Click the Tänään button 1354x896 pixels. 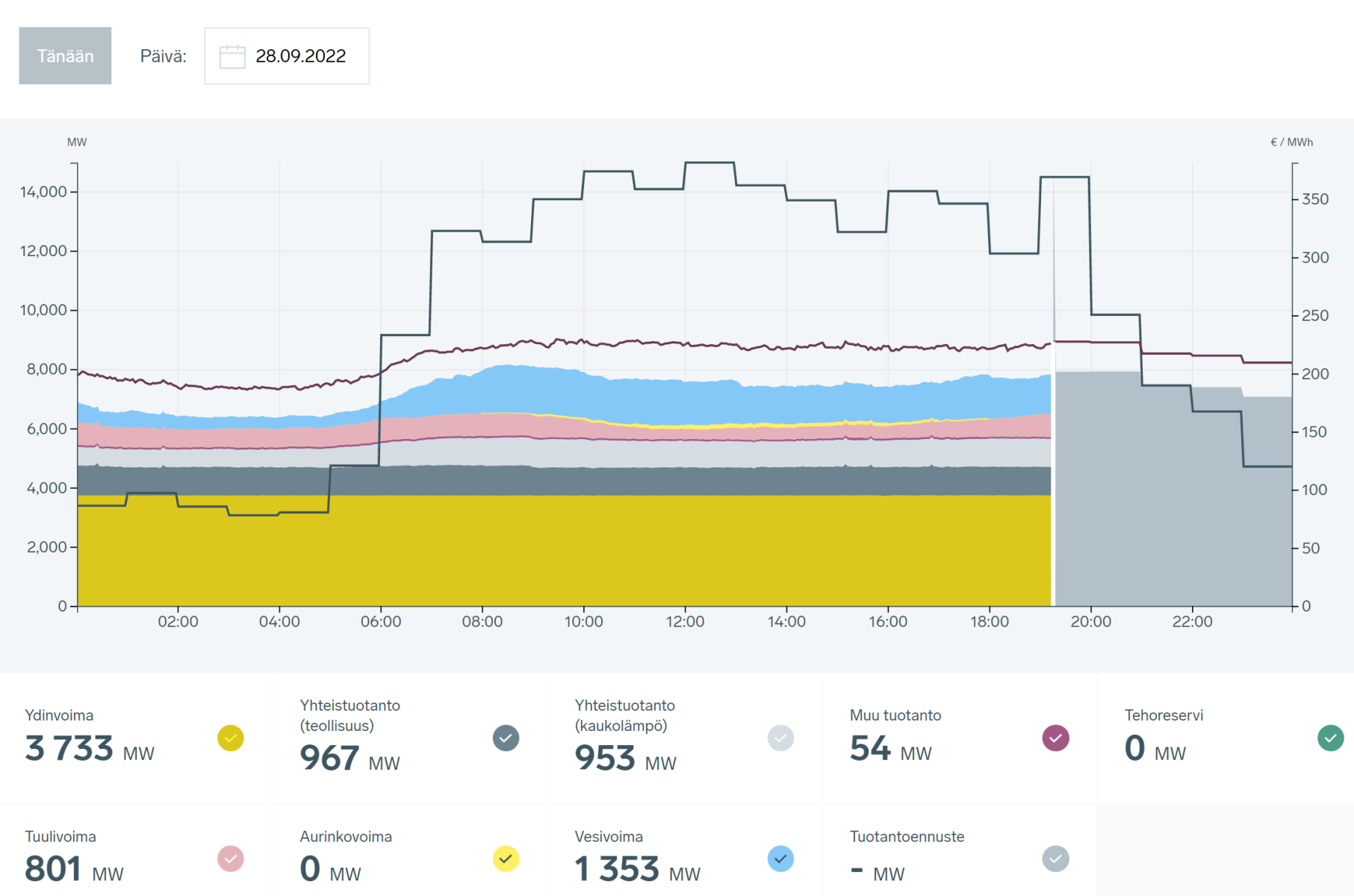coord(65,56)
